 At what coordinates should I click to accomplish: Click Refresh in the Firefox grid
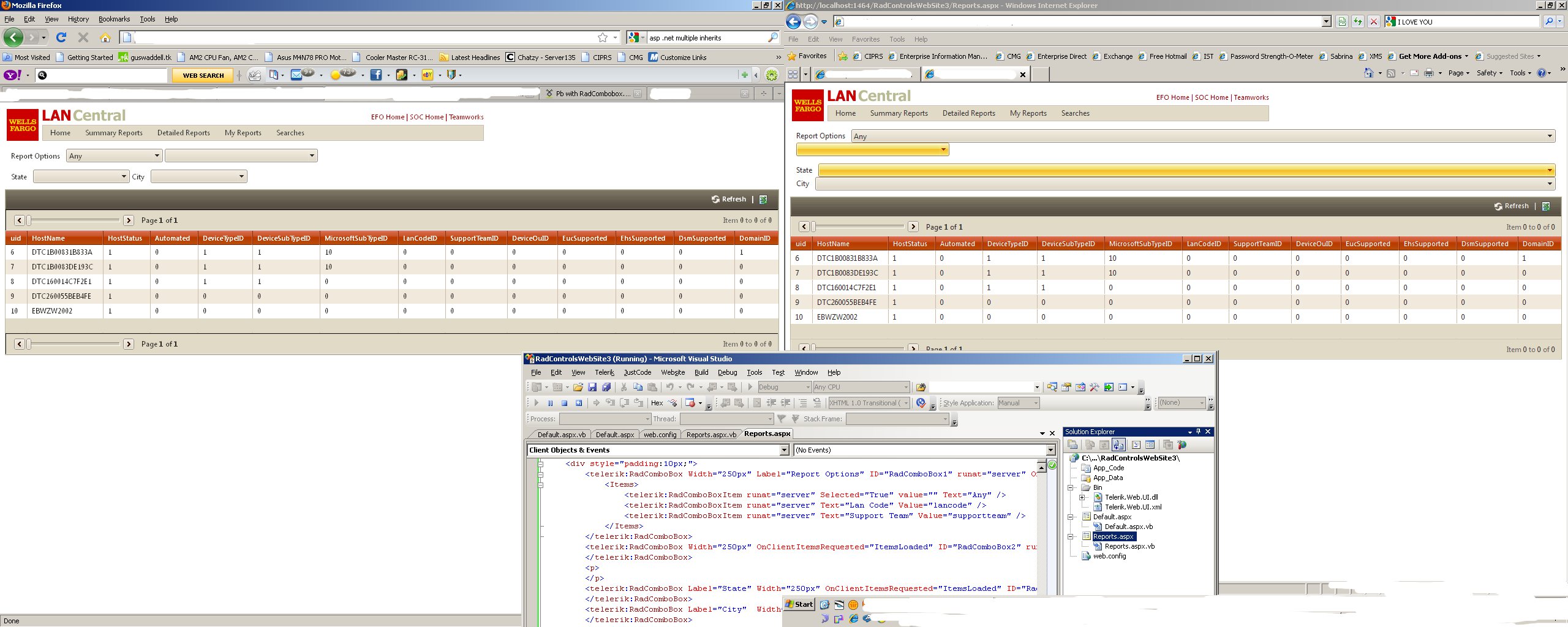729,199
